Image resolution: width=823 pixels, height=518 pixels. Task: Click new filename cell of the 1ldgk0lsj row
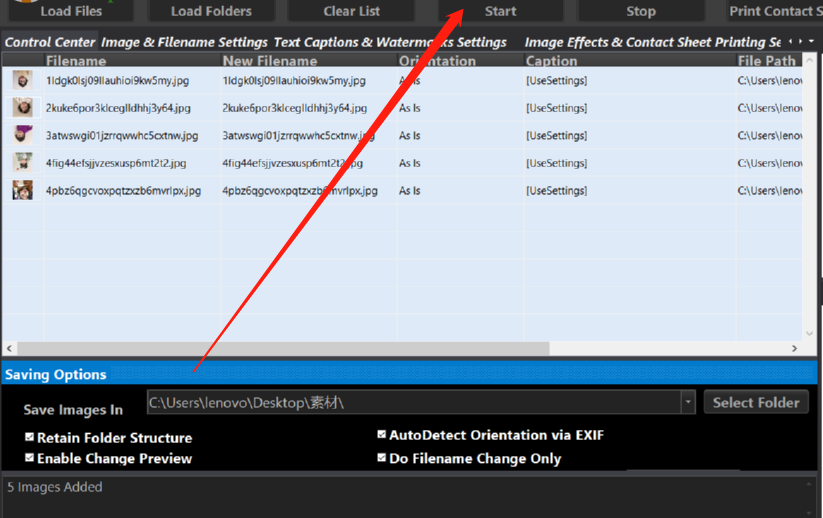[x=294, y=81]
